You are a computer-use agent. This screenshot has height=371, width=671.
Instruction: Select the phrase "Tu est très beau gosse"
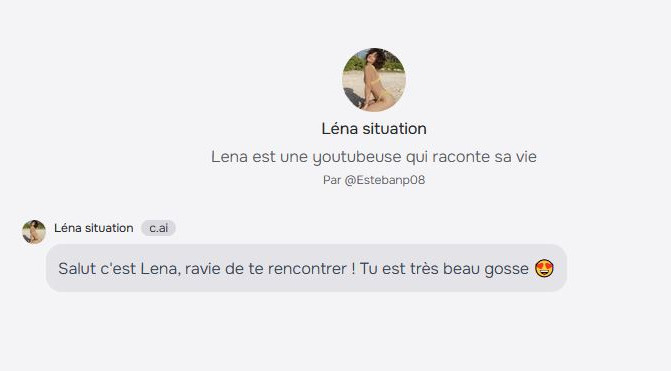pyautogui.click(x=444, y=269)
